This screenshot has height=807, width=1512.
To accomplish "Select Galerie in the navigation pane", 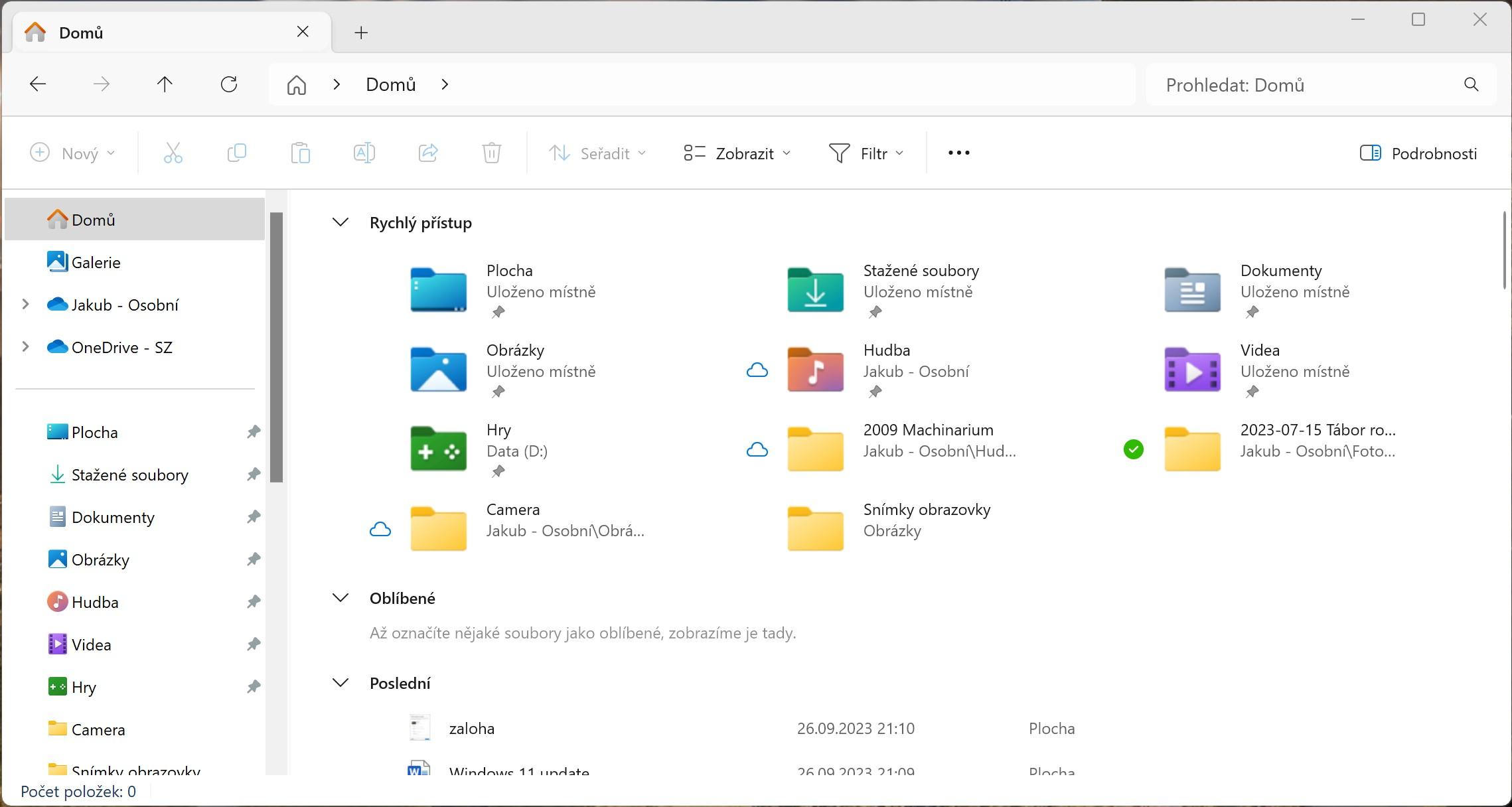I will [135, 262].
